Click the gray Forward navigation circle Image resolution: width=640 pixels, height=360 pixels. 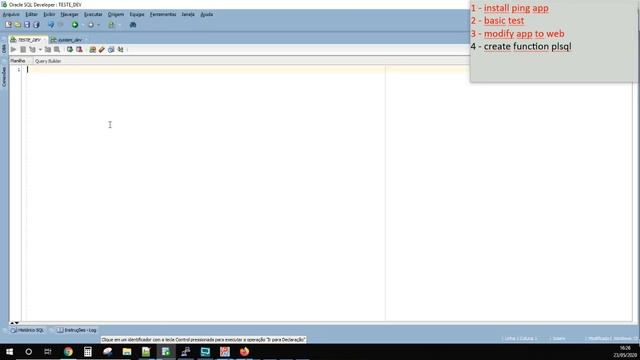coord(91,25)
